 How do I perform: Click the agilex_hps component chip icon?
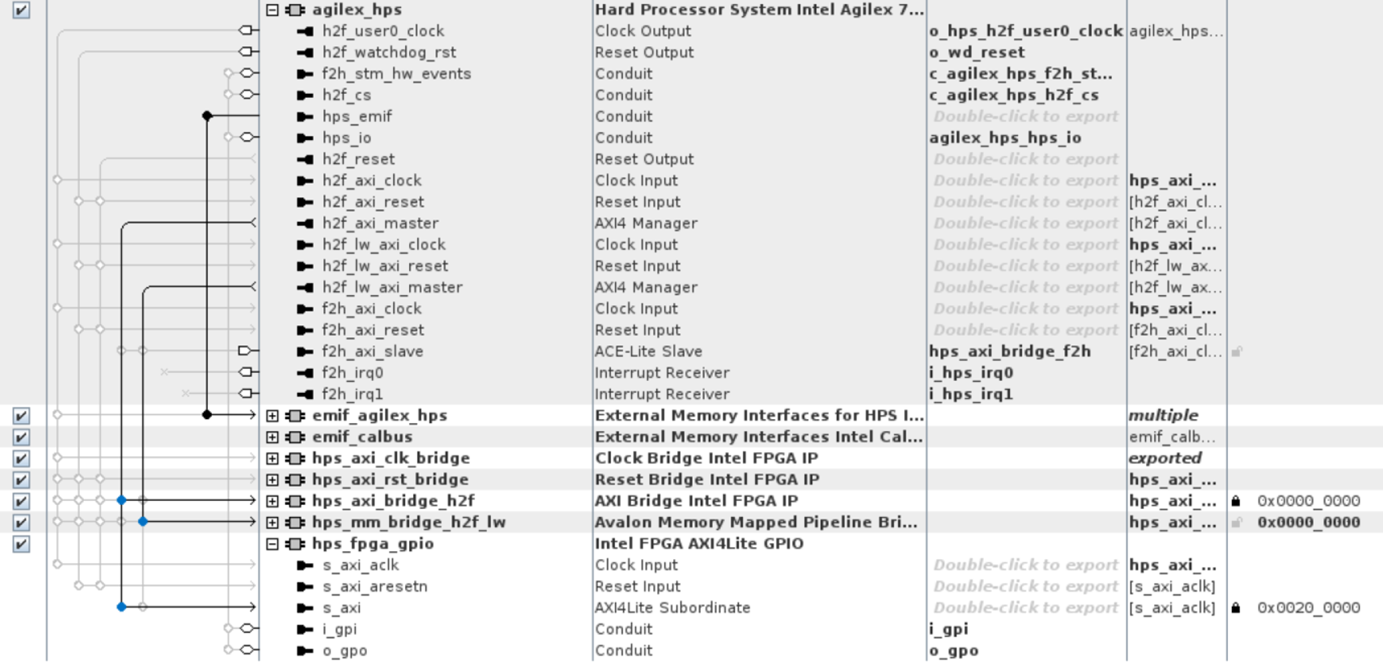295,10
